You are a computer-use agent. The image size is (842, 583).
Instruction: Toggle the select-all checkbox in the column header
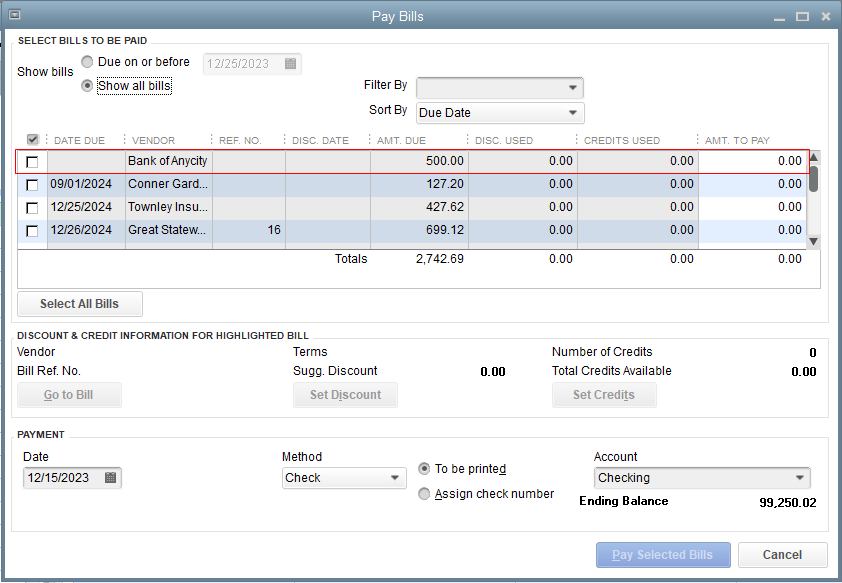33,139
